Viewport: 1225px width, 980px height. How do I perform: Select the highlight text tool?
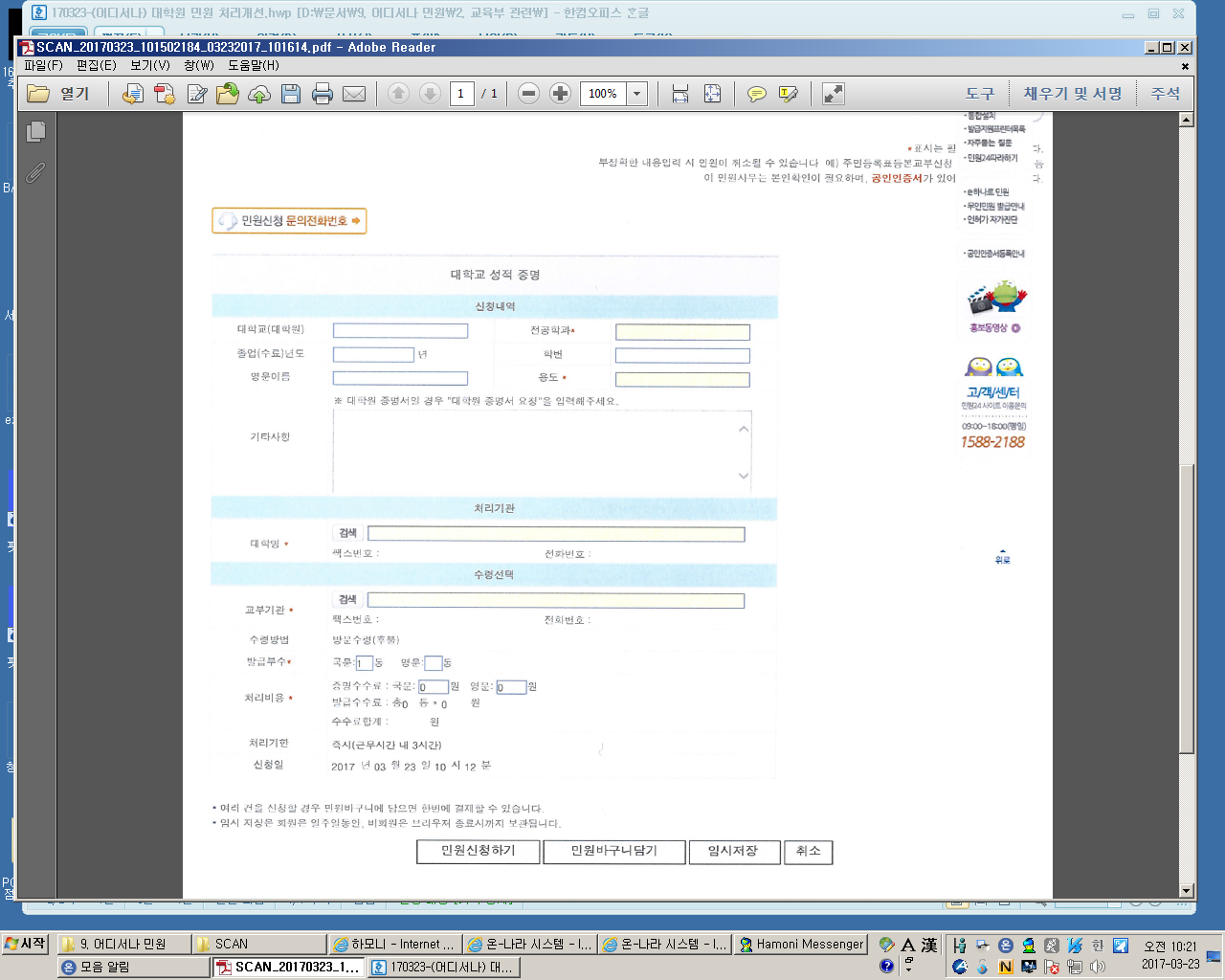tap(789, 94)
